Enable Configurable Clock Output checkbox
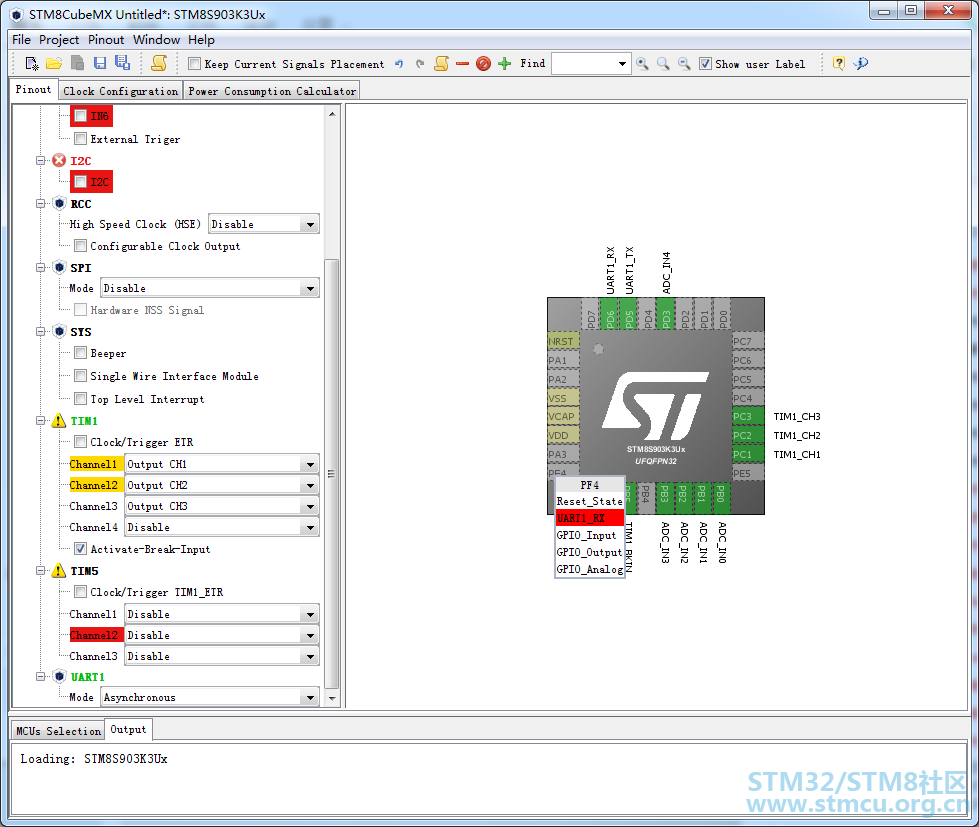Screen dimensions: 979x827 (81, 246)
